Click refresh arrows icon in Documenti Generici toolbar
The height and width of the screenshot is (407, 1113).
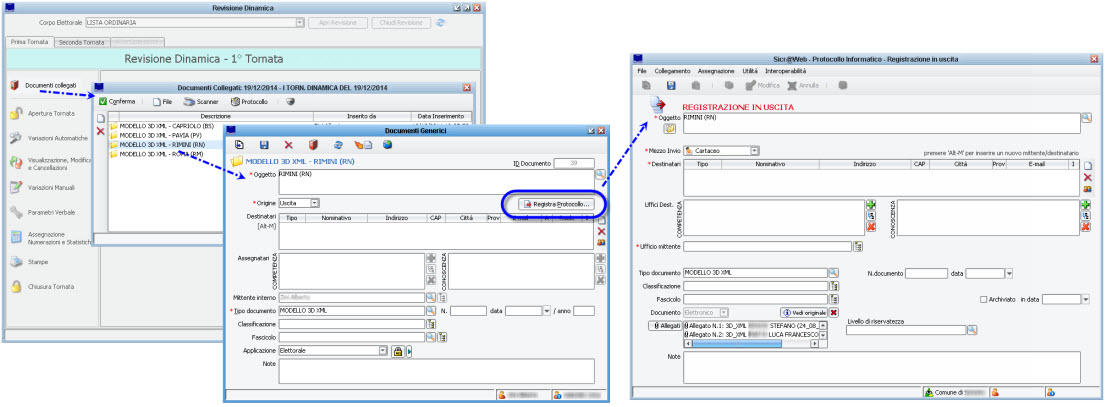click(339, 145)
